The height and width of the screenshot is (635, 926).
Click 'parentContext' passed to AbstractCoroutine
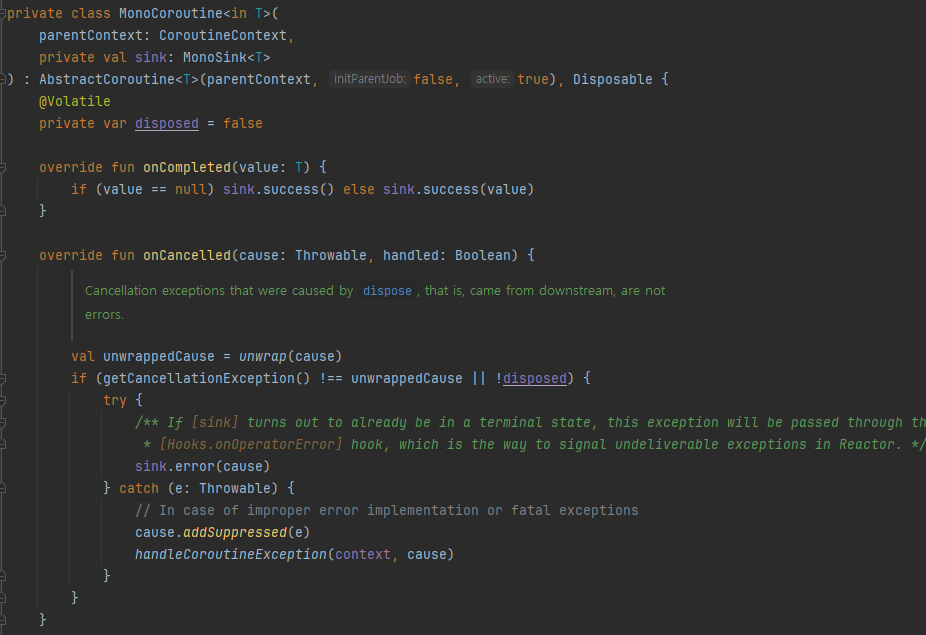click(x=259, y=79)
